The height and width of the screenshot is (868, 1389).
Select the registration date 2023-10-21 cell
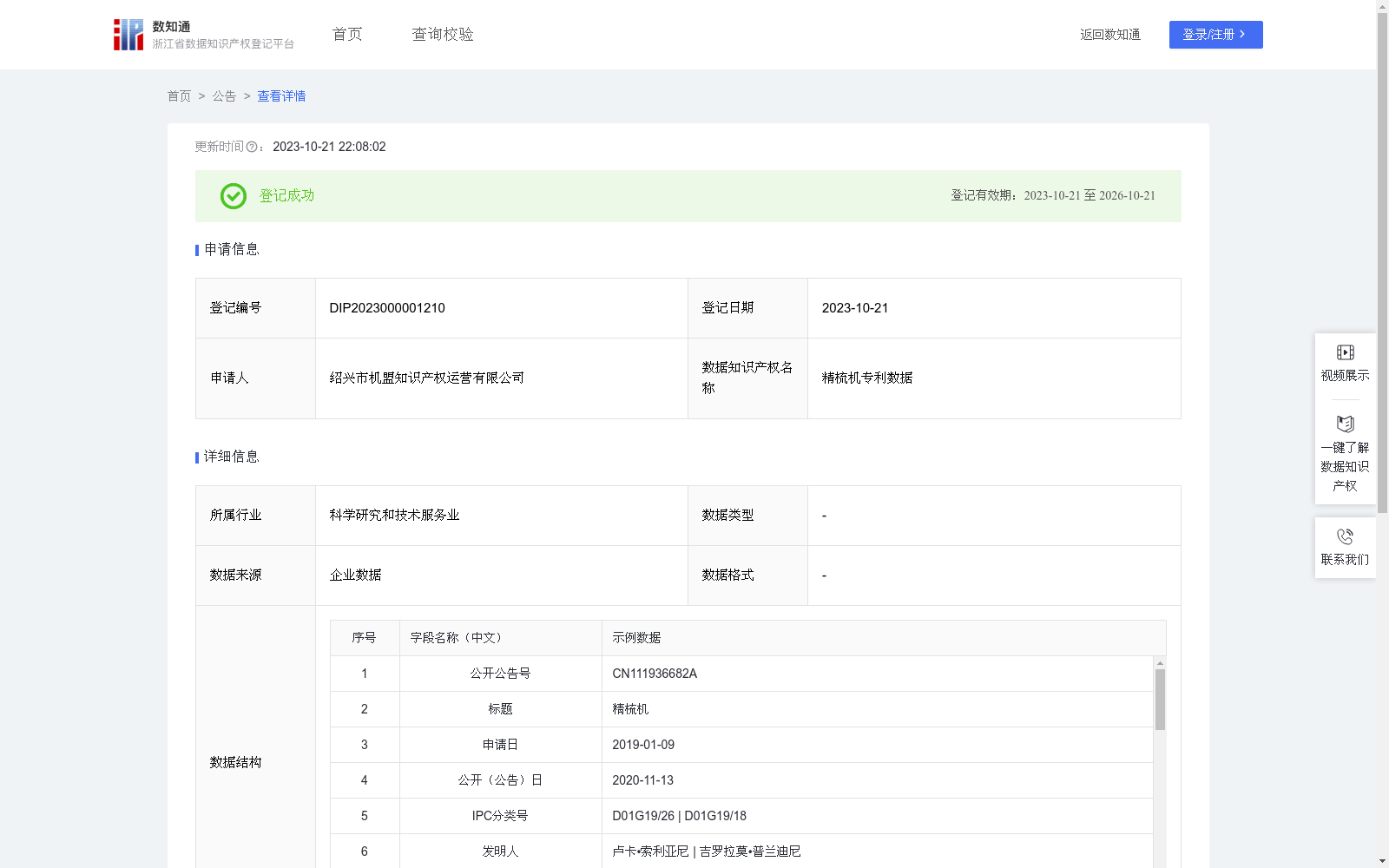(x=994, y=308)
